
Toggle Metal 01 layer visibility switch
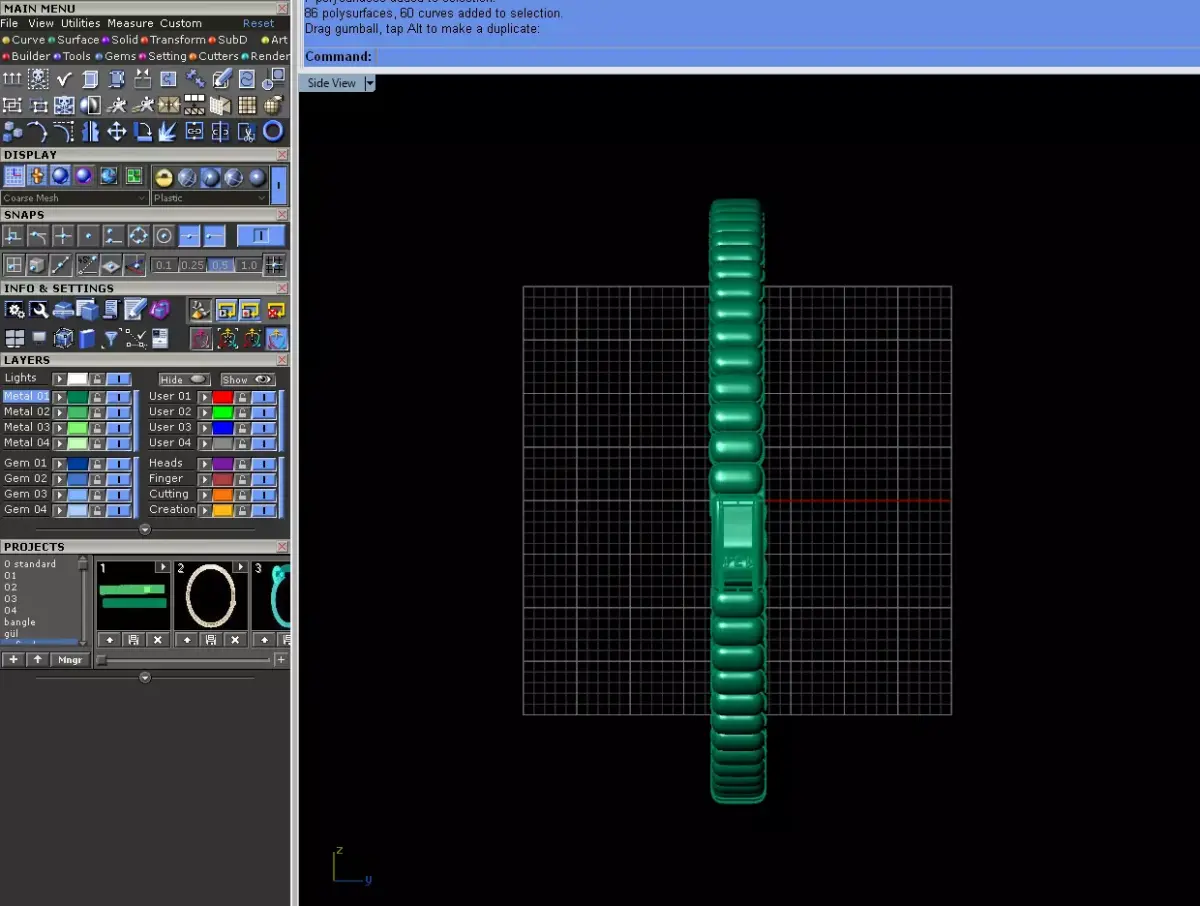119,397
